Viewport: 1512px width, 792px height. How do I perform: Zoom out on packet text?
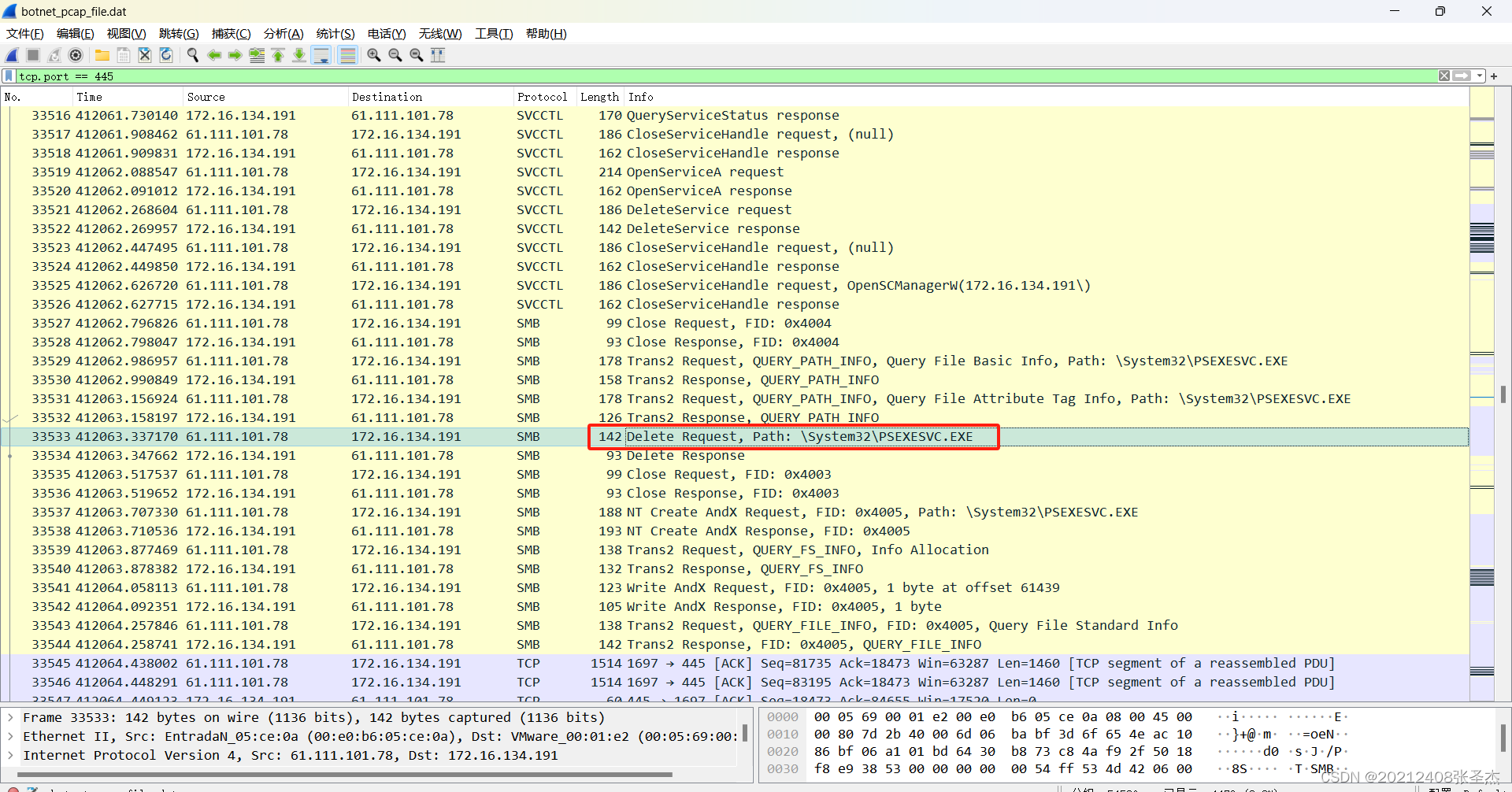(x=395, y=55)
